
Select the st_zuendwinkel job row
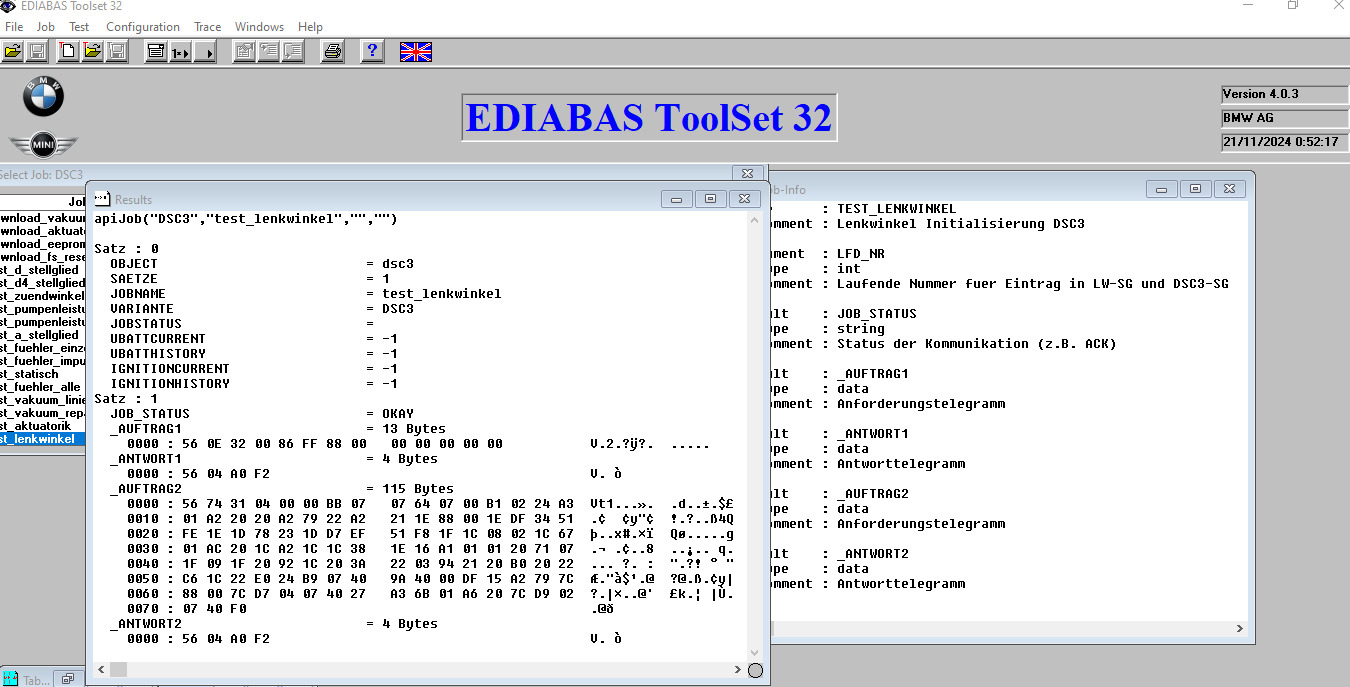43,296
